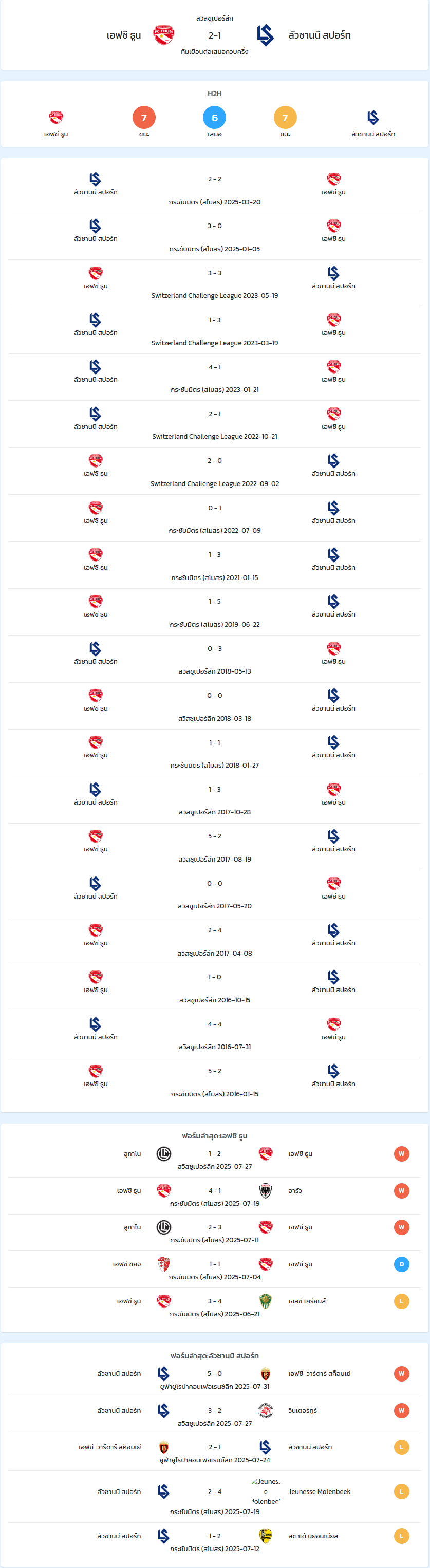Select the yellow 7 wins circle for Lausanne
The width and height of the screenshot is (430, 1568).
[285, 118]
